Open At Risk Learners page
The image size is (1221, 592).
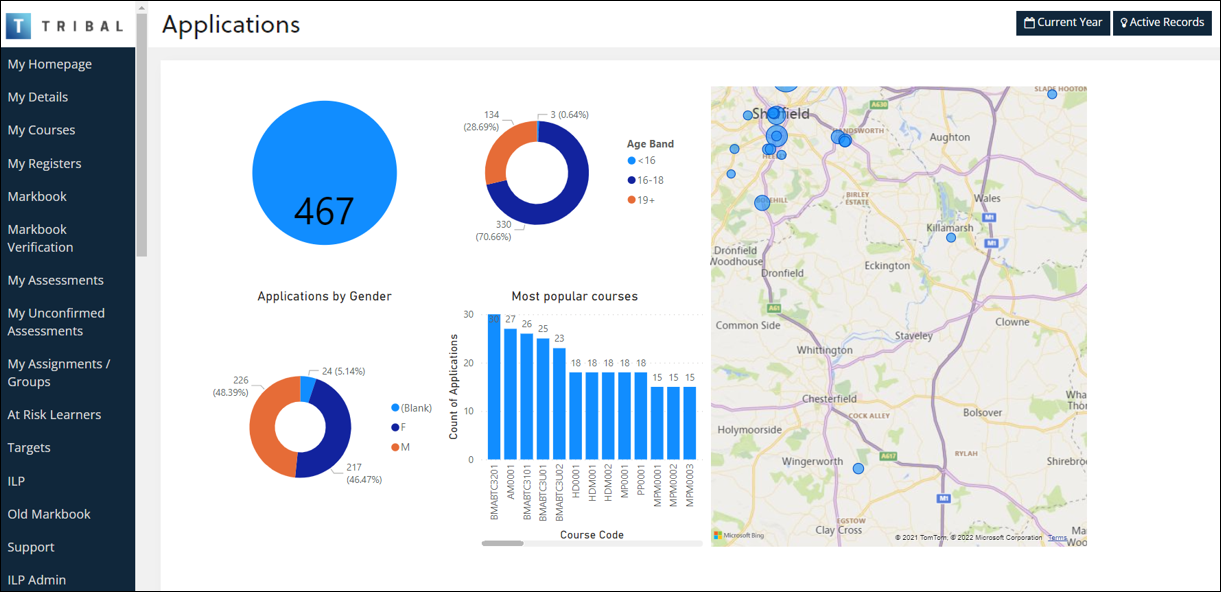pyautogui.click(x=54, y=415)
